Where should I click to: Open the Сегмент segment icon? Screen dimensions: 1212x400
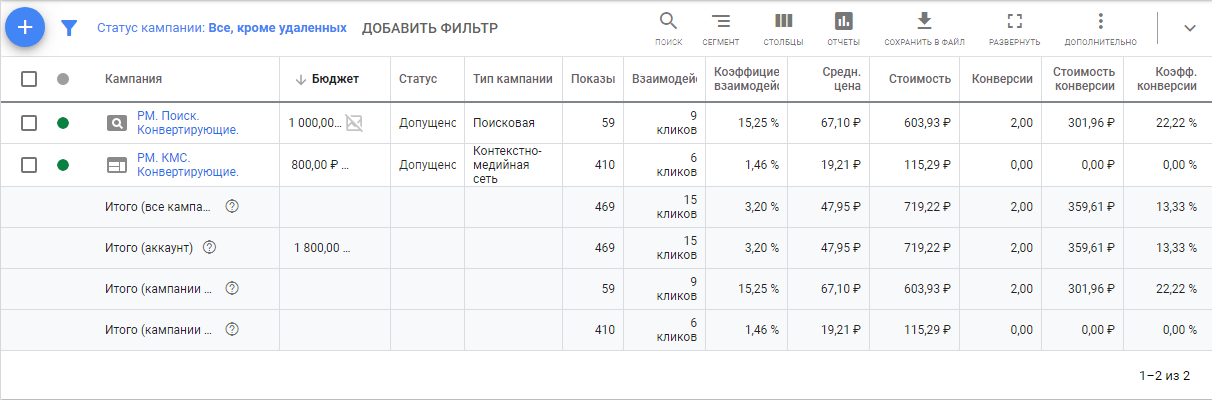point(720,21)
